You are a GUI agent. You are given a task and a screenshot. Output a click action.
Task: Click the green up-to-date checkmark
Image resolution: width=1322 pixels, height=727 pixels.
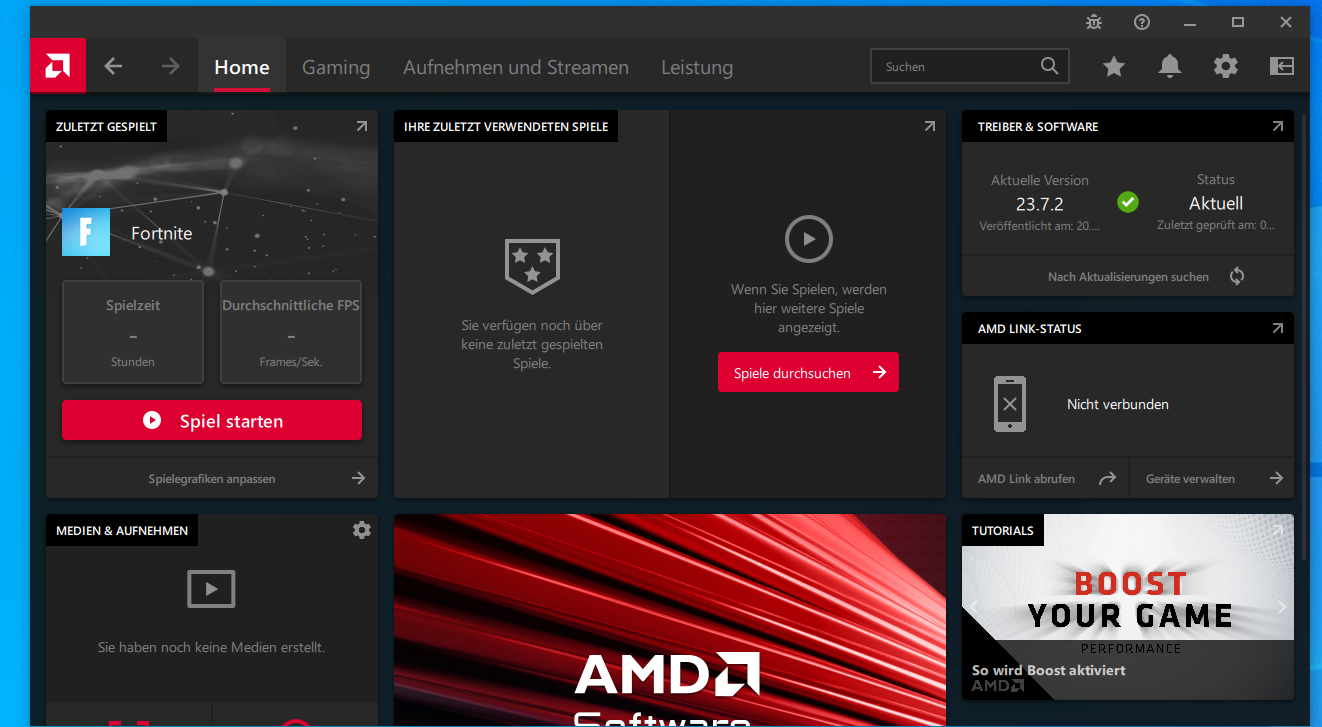pyautogui.click(x=1128, y=203)
